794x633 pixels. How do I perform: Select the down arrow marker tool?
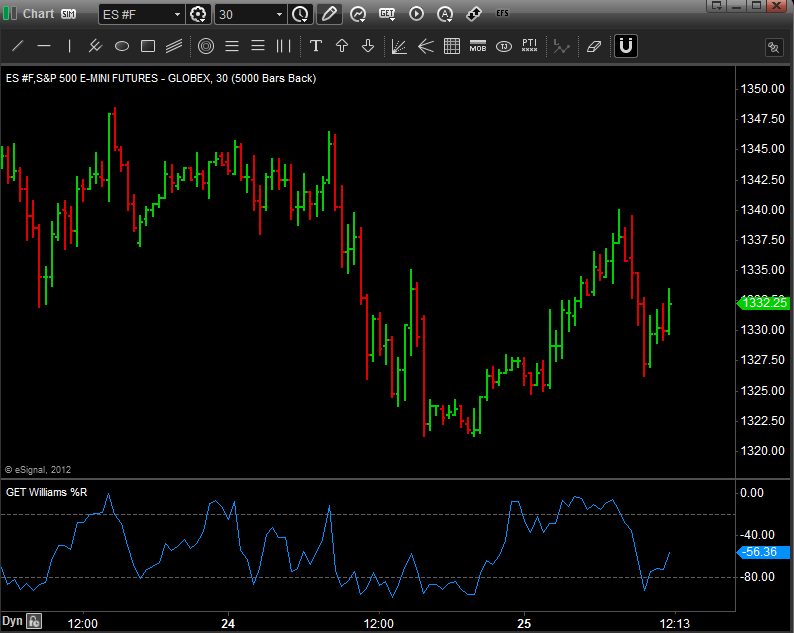pyautogui.click(x=368, y=47)
